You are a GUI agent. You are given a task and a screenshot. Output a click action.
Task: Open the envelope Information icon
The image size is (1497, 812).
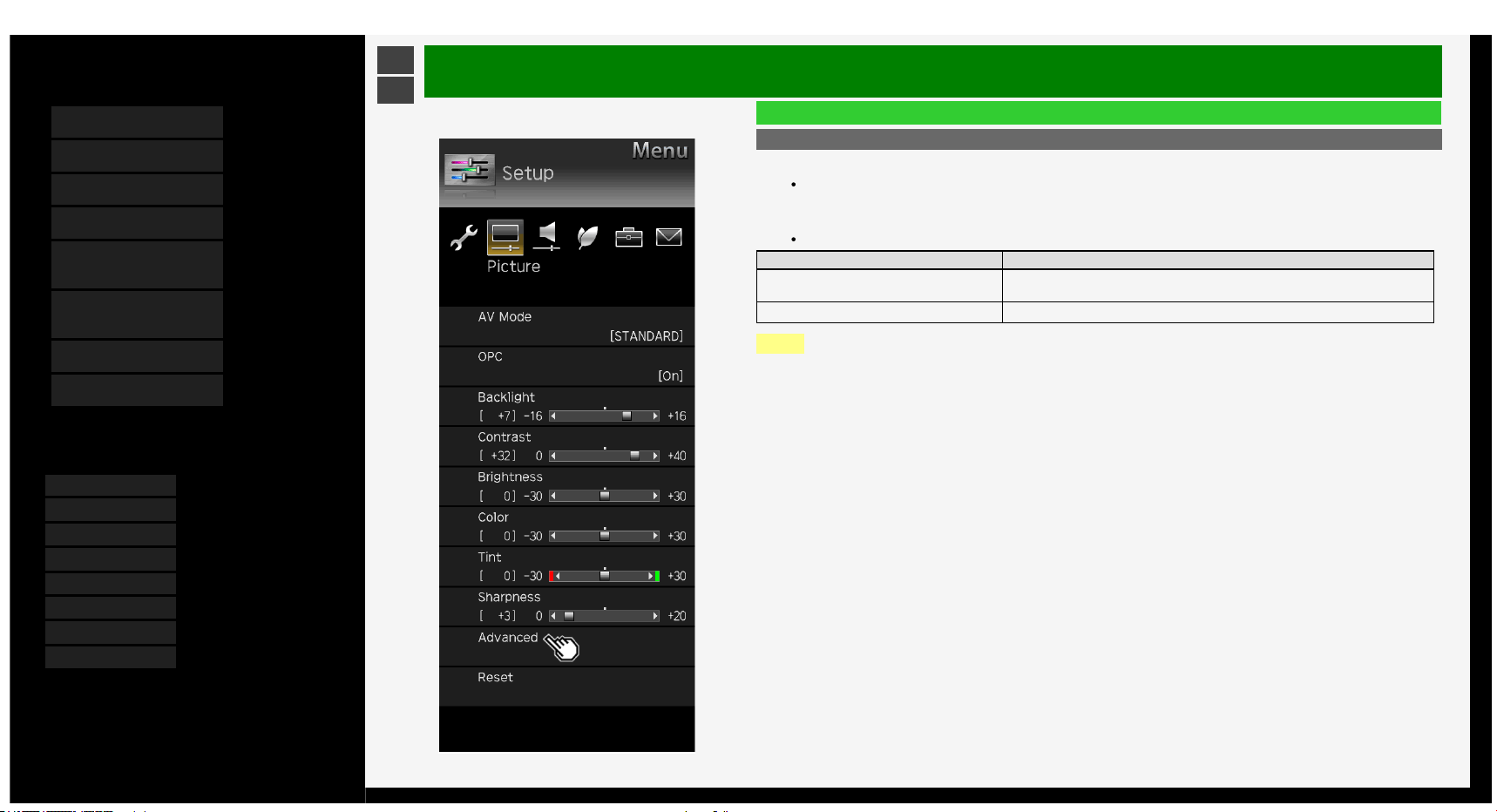[x=668, y=237]
